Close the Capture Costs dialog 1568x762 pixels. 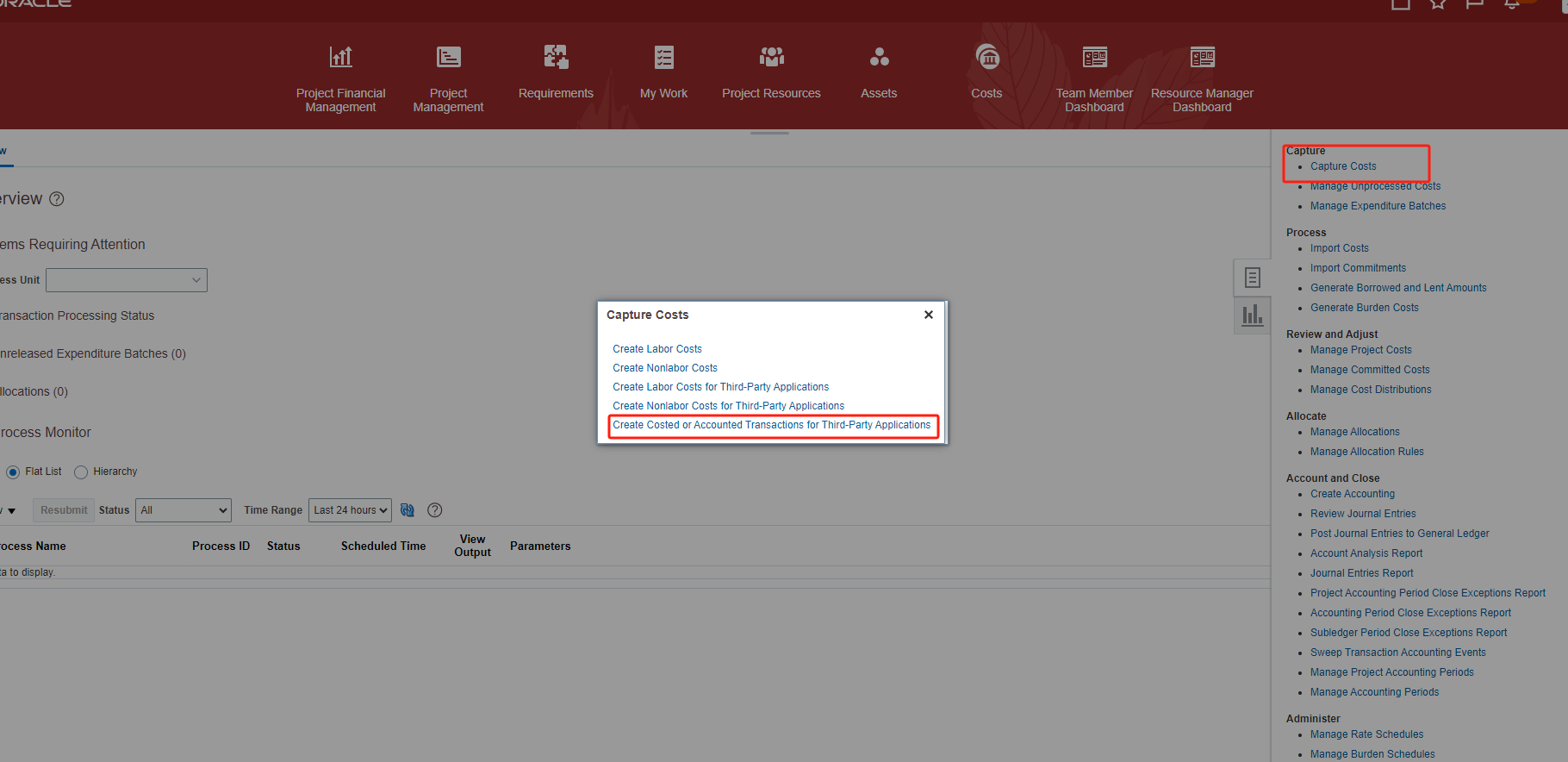pos(929,315)
